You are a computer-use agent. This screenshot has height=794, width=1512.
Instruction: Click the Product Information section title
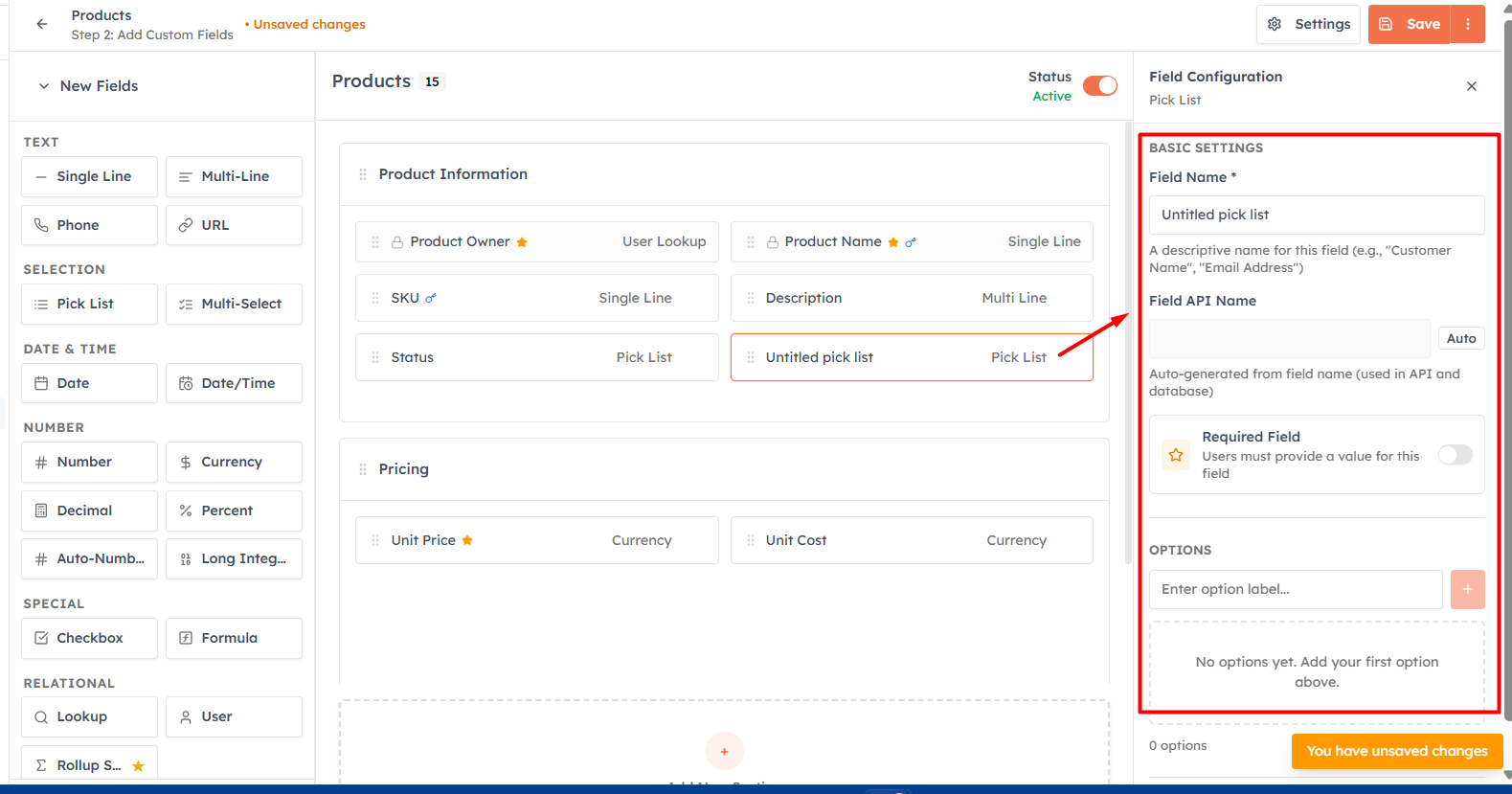pos(453,174)
